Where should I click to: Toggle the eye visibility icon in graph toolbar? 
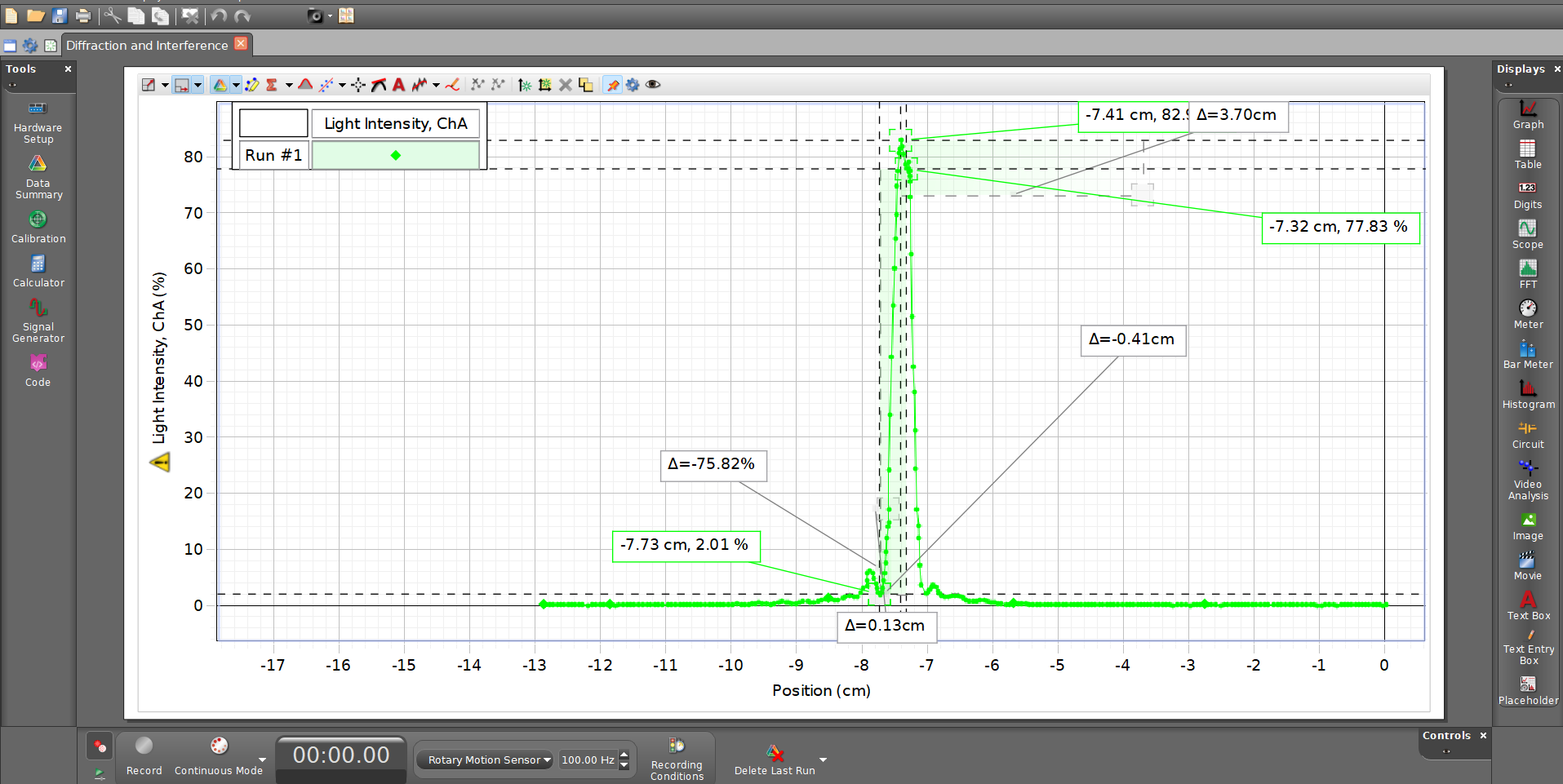click(x=653, y=85)
